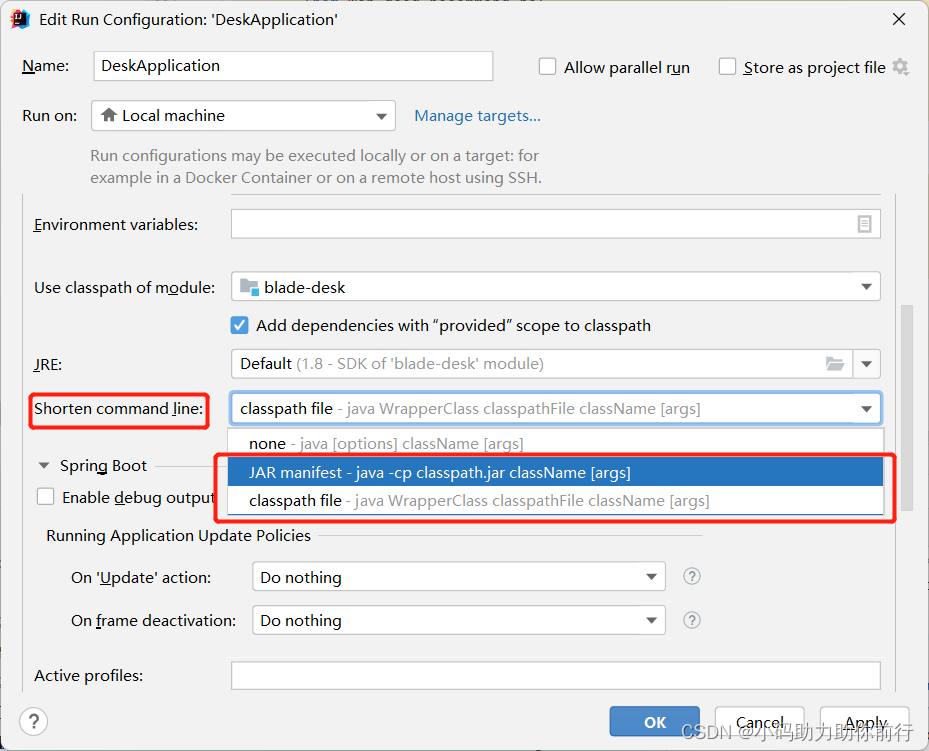Open JRE dropdown arrow
The height and width of the screenshot is (751, 929).
coord(866,364)
